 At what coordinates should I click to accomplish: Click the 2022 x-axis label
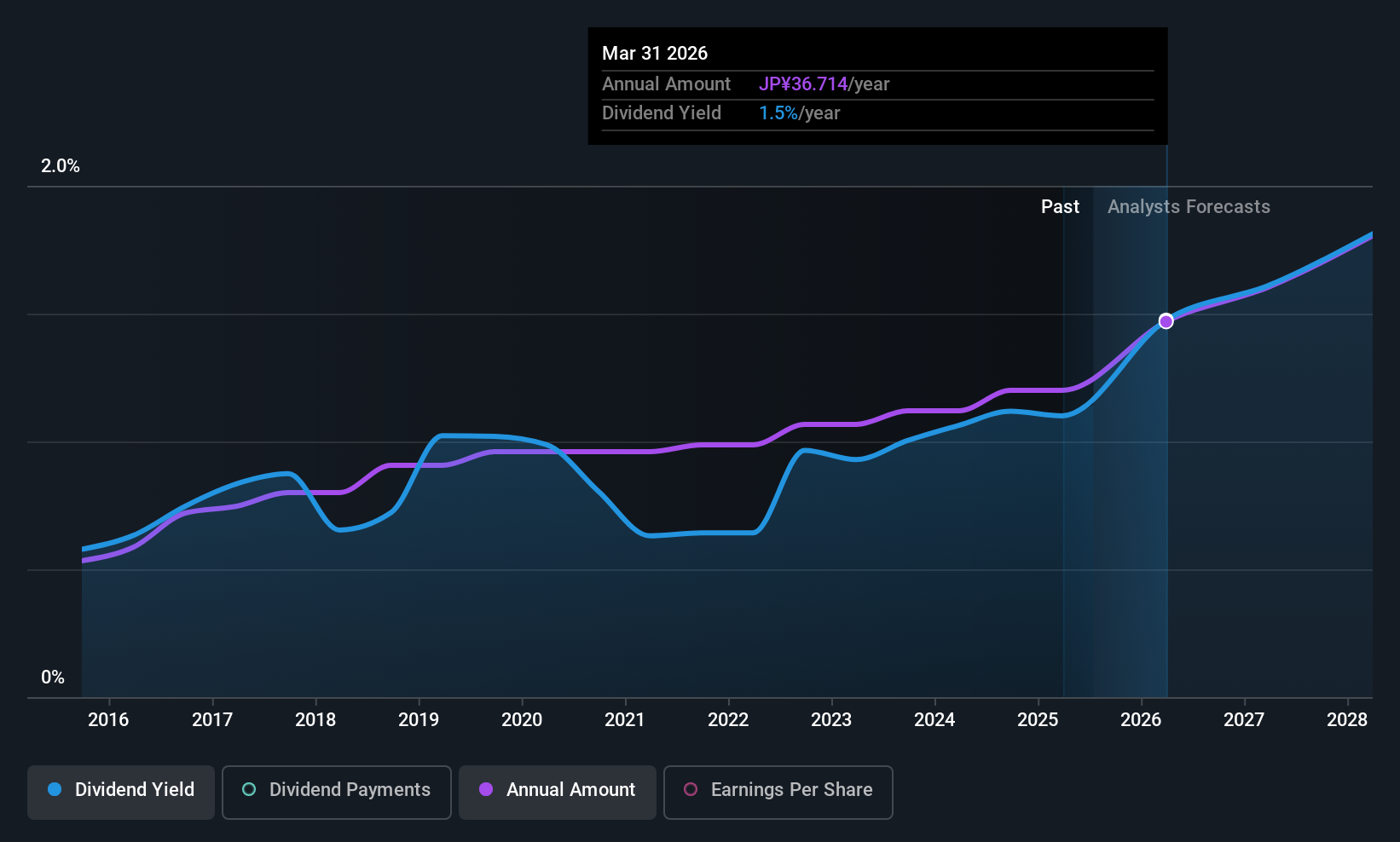728,720
